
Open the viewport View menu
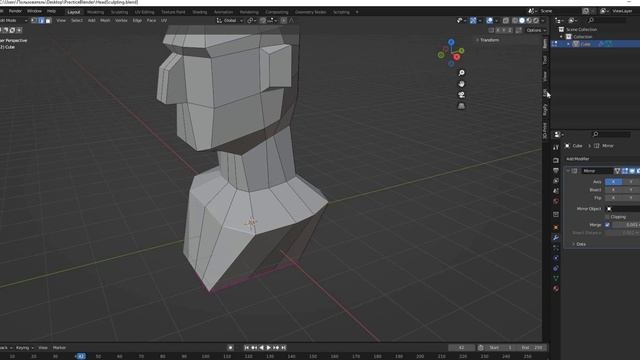point(61,20)
